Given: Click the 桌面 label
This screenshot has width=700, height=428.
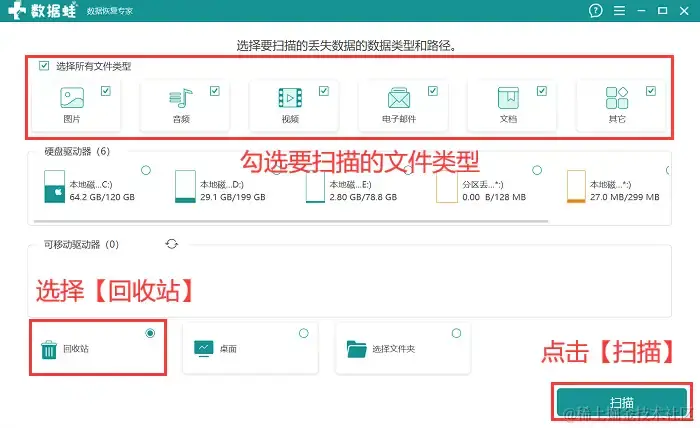Looking at the screenshot, I should tap(228, 349).
